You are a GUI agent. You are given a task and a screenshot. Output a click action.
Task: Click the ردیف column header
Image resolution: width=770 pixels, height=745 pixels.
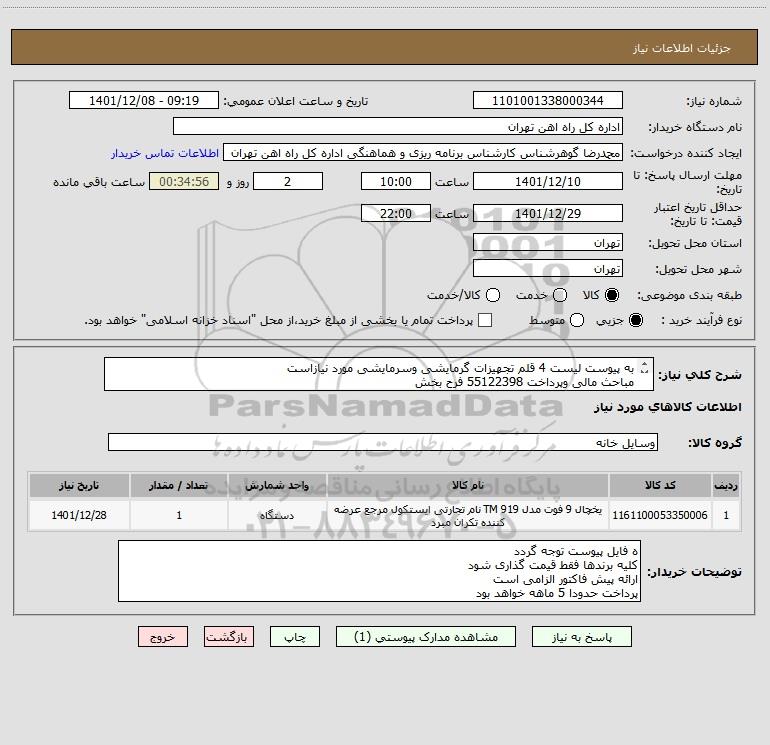[x=726, y=486]
